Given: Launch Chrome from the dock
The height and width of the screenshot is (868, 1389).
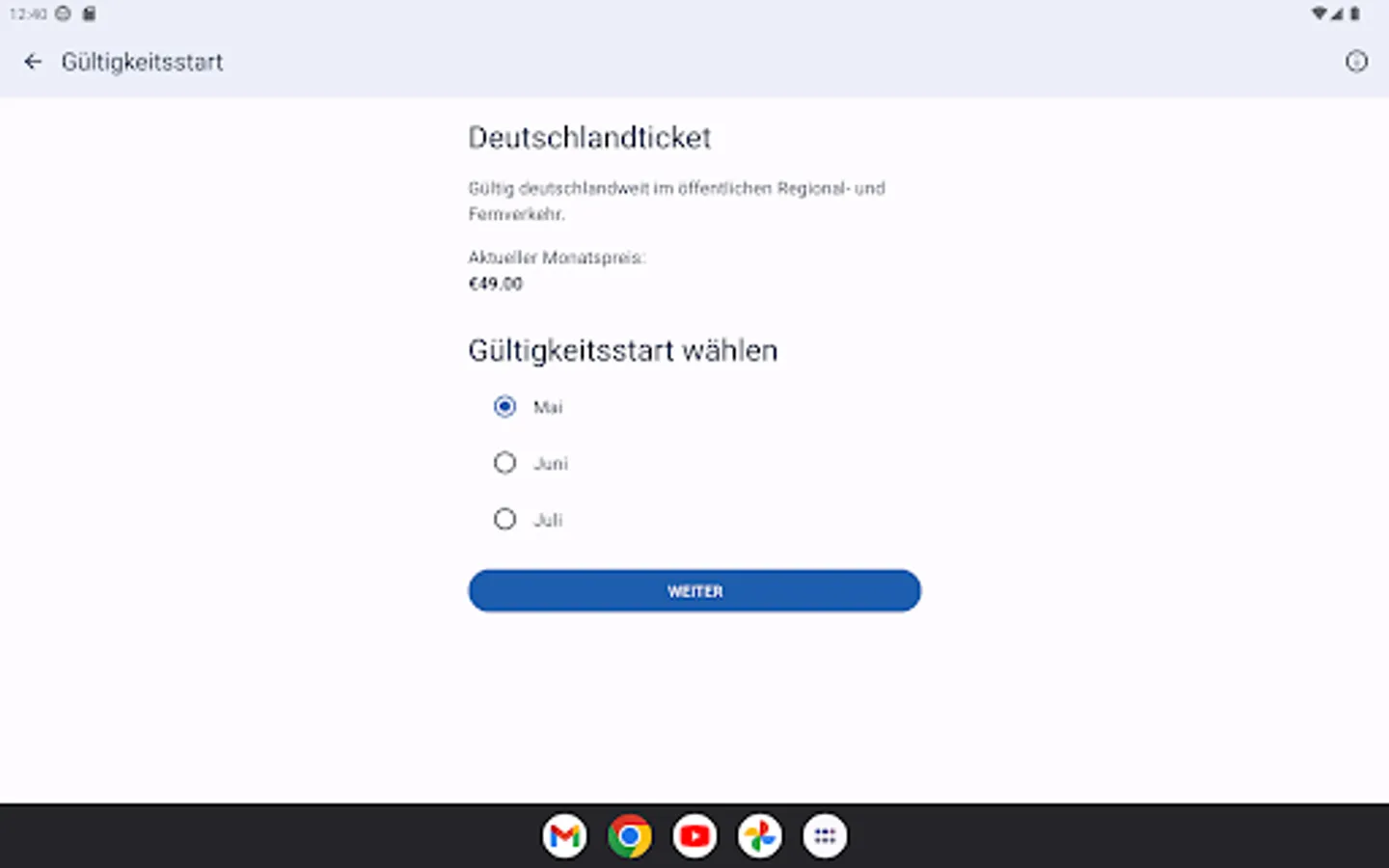Looking at the screenshot, I should (x=630, y=836).
